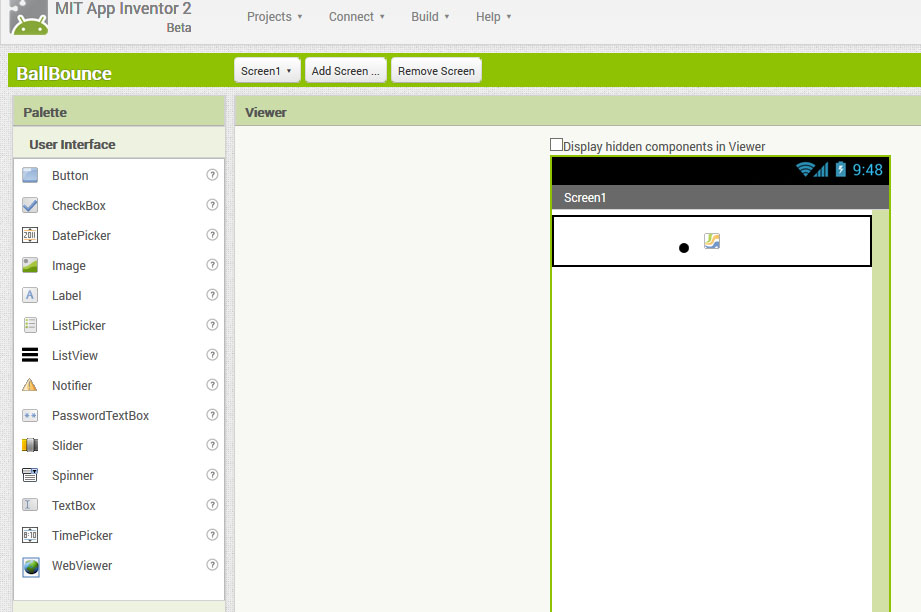Open help for WebViewer component
This screenshot has height=612, width=921.
[212, 564]
